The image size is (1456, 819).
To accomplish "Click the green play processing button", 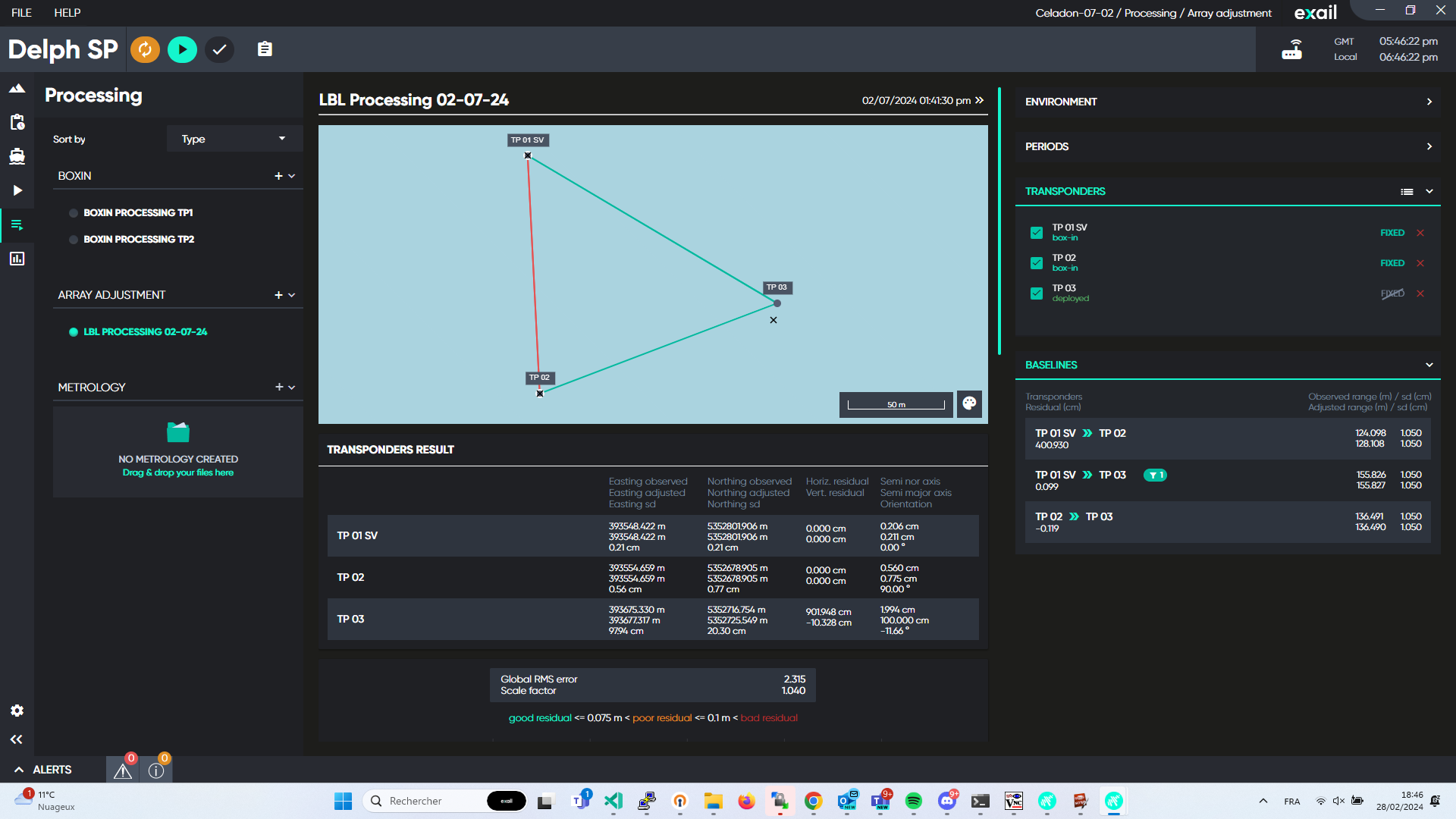I will (x=182, y=49).
